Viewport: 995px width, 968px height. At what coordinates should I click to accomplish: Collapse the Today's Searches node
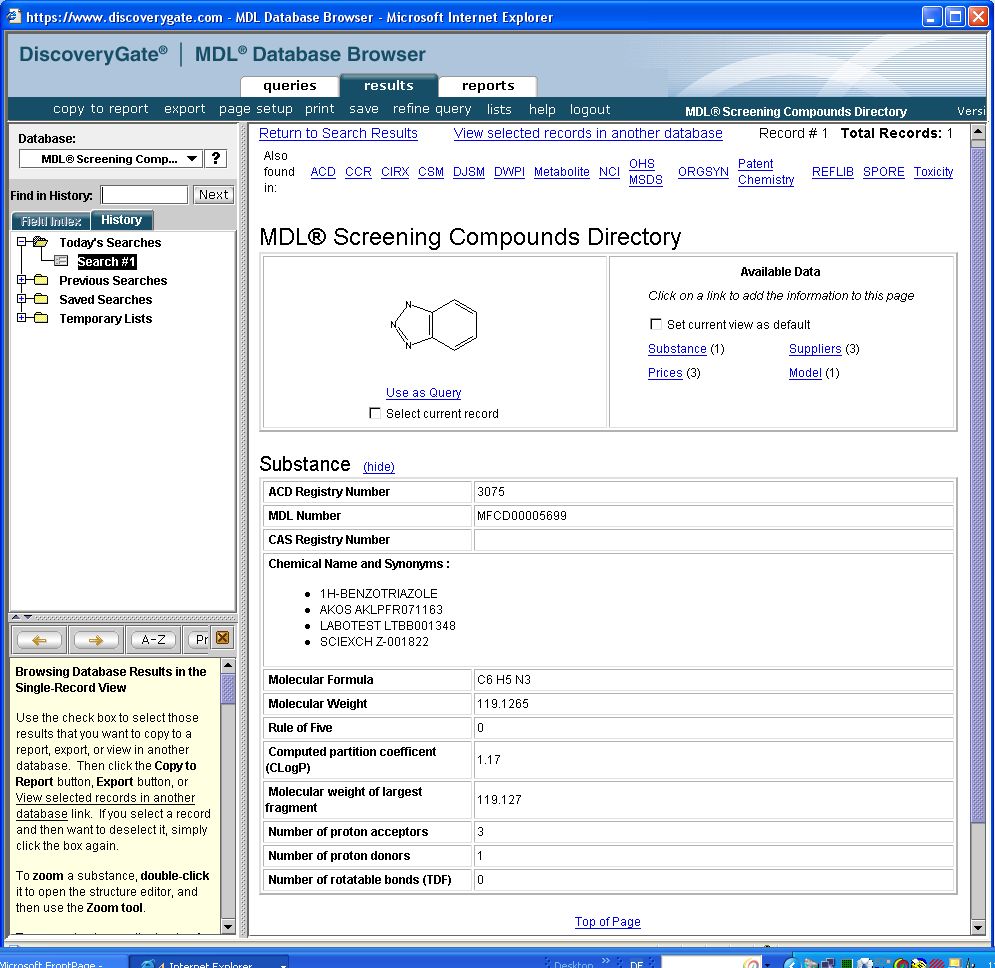[x=22, y=243]
